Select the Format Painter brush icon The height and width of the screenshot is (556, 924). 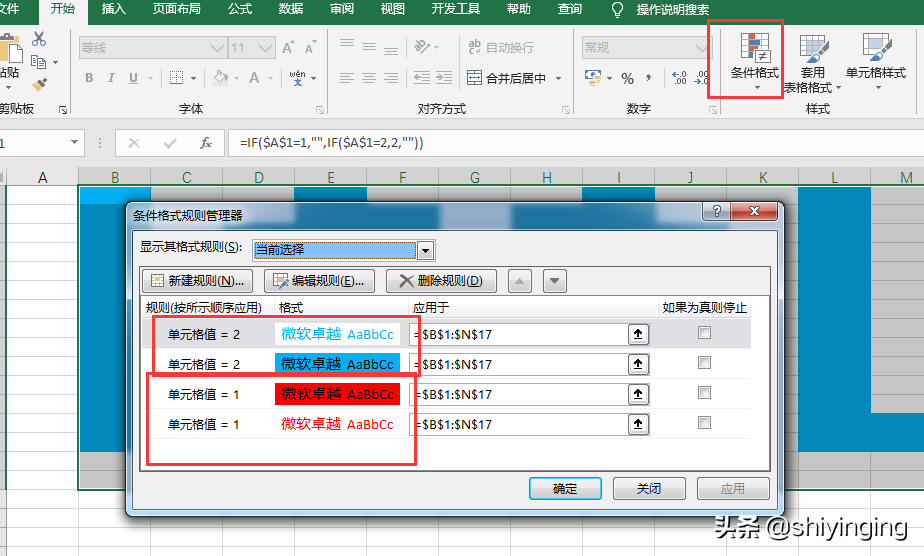point(39,85)
